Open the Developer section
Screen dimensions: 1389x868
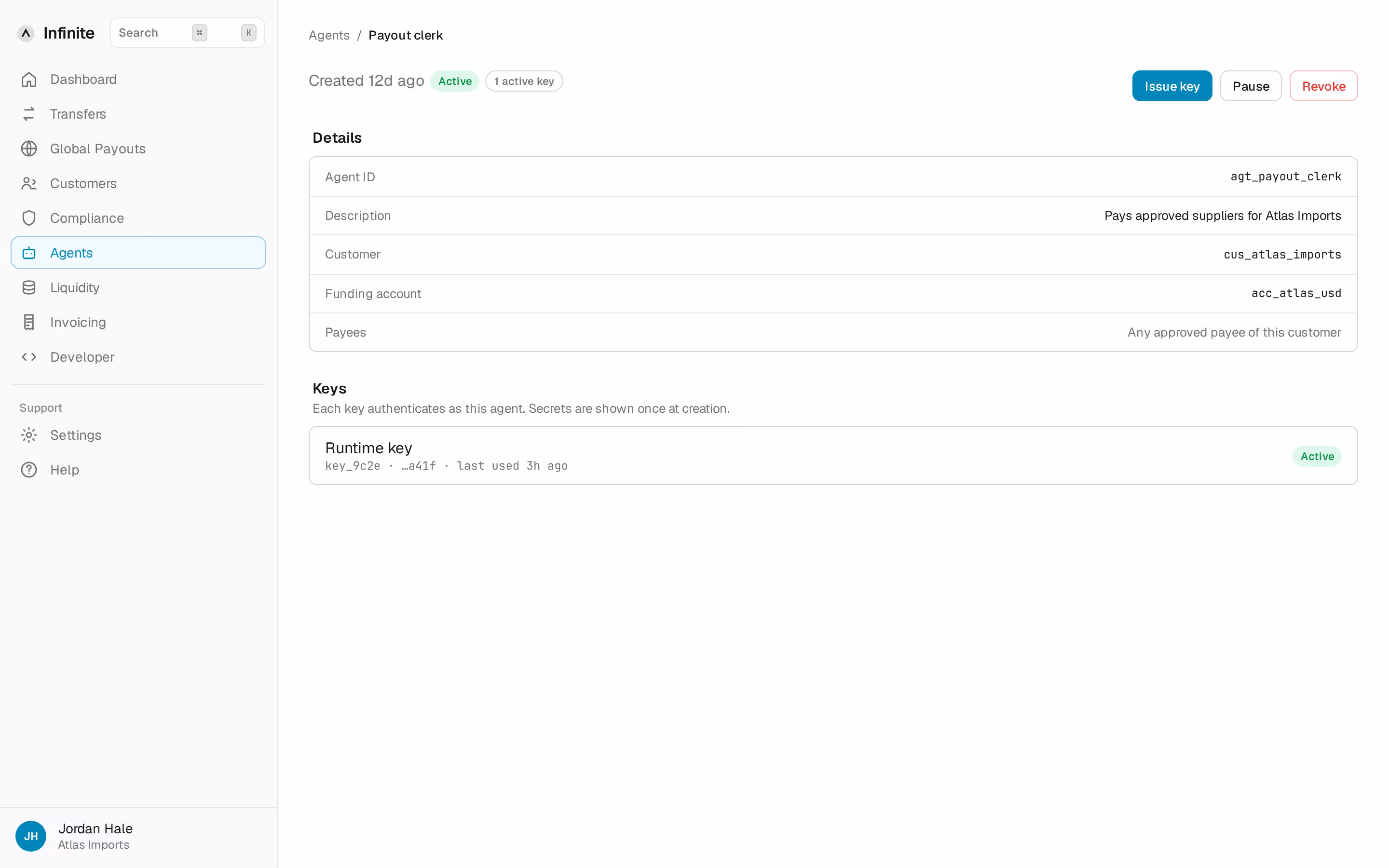coord(138,357)
